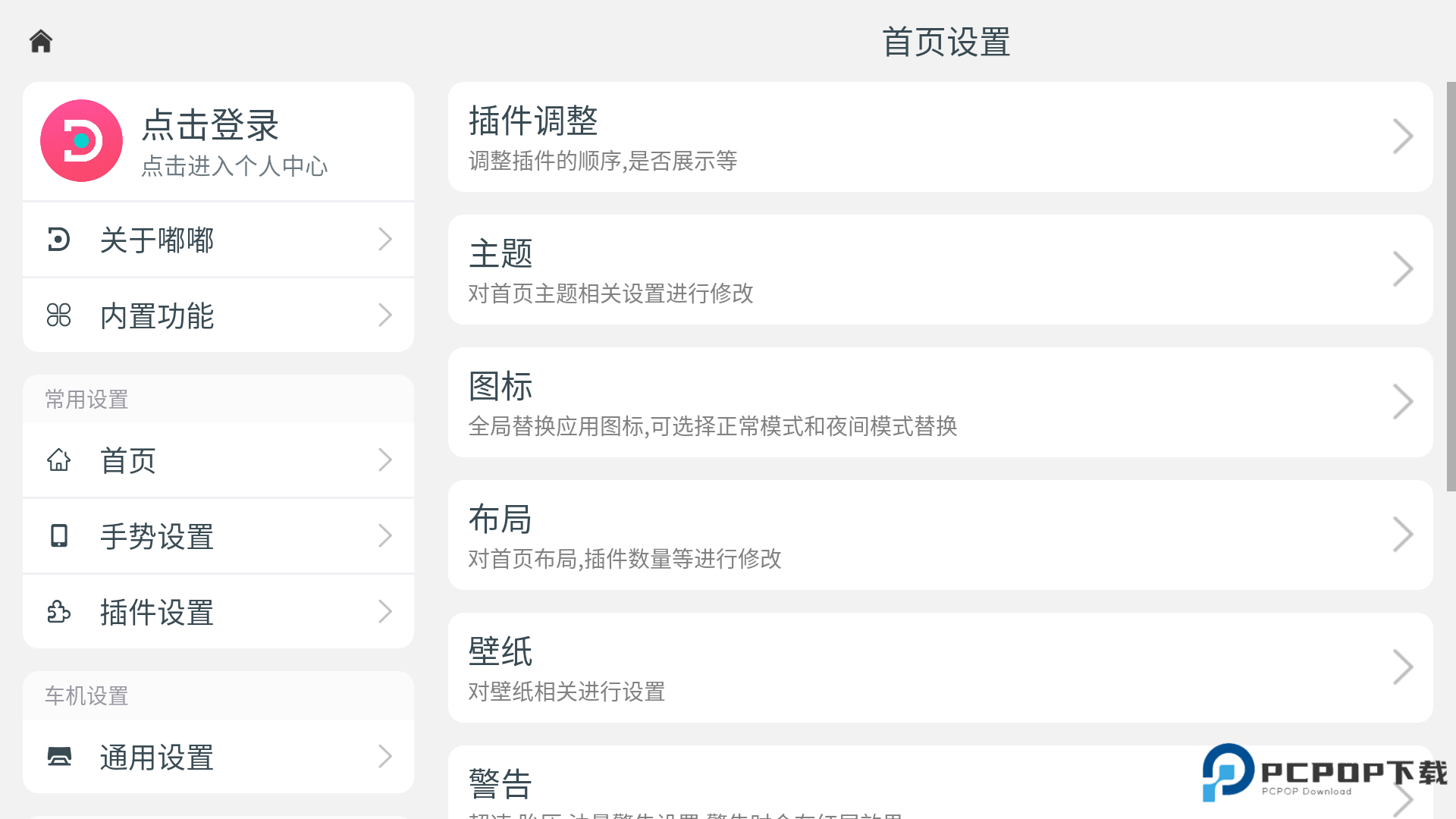Tap the pink DuDu avatar logo
The width and height of the screenshot is (1456, 819).
pyautogui.click(x=81, y=141)
